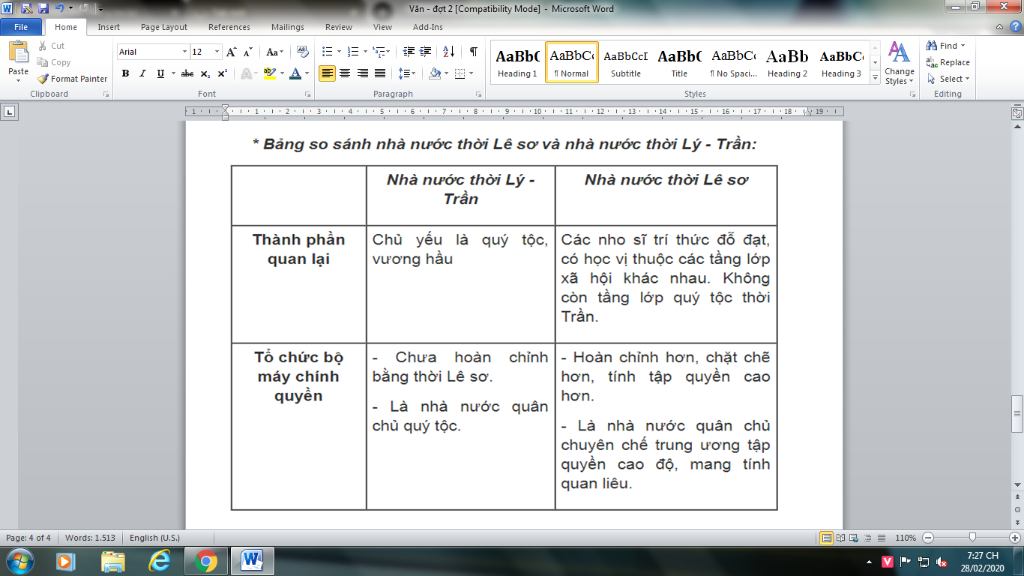This screenshot has width=1024, height=576.
Task: Click Replace in Editing group
Action: click(948, 62)
